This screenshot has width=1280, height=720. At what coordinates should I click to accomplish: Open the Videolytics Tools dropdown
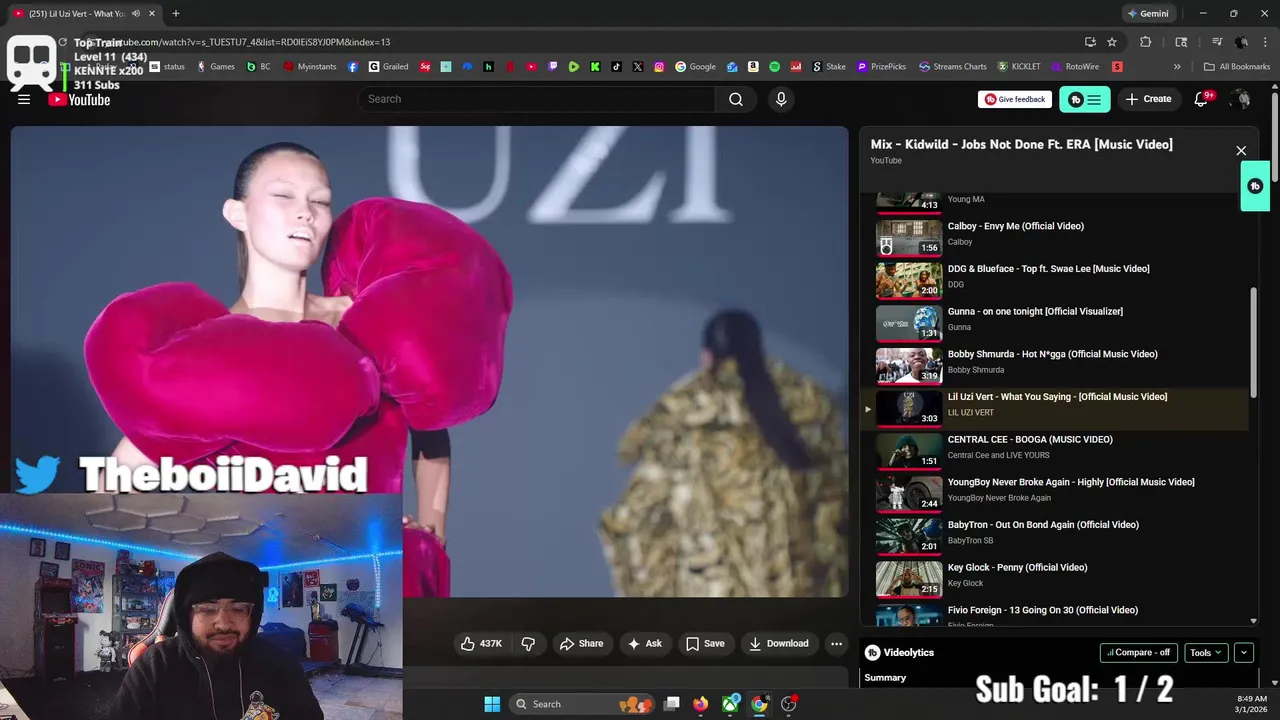coord(1206,652)
